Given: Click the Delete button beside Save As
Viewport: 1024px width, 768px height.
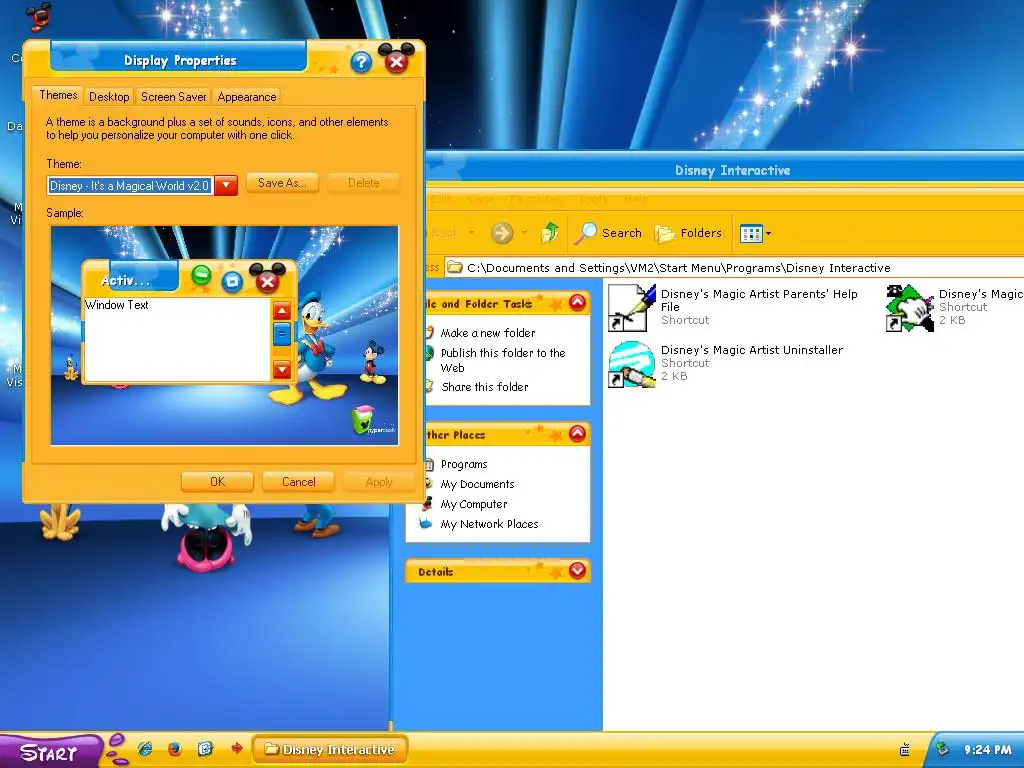Looking at the screenshot, I should [x=363, y=183].
